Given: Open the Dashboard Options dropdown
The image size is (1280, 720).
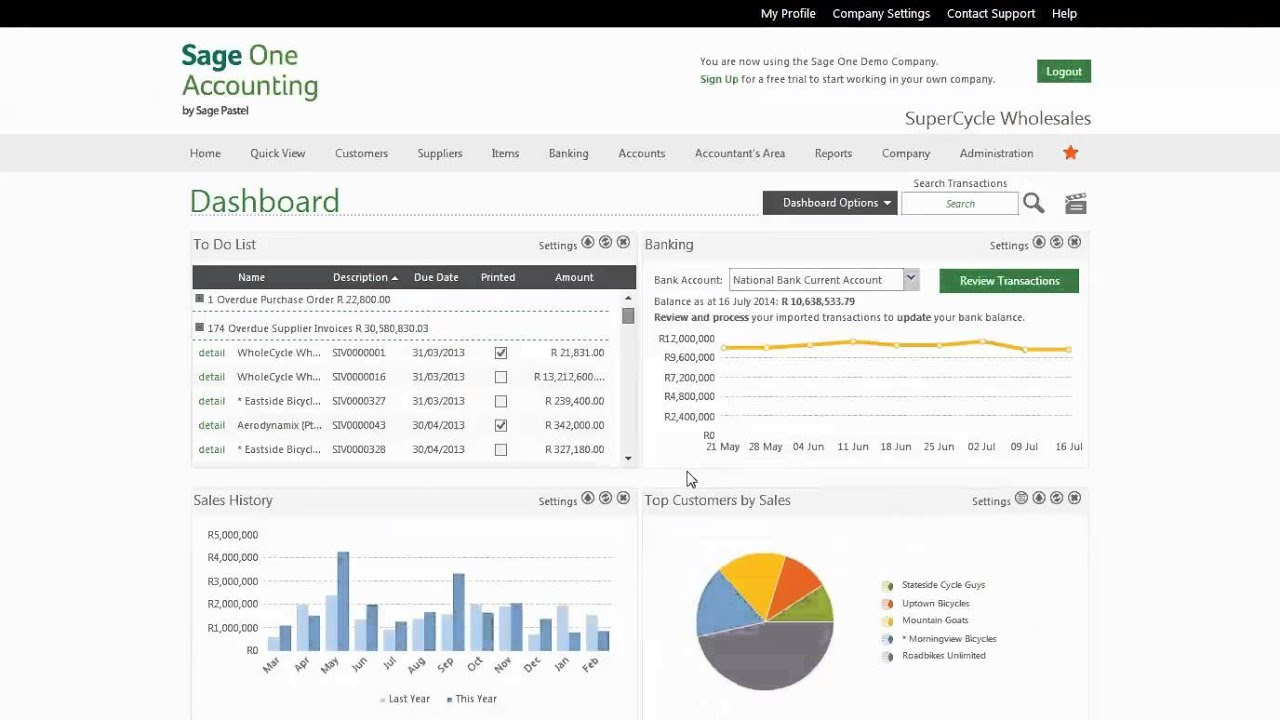Looking at the screenshot, I should pos(829,202).
